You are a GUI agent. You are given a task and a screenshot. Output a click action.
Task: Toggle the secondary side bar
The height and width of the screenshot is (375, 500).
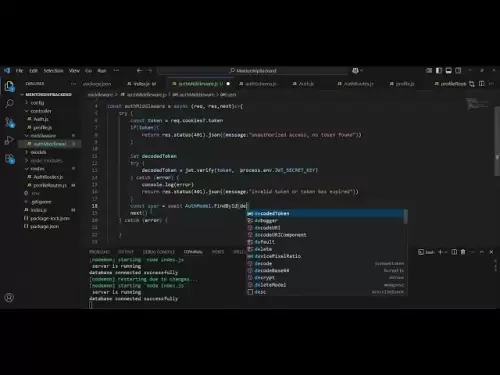[458, 71]
